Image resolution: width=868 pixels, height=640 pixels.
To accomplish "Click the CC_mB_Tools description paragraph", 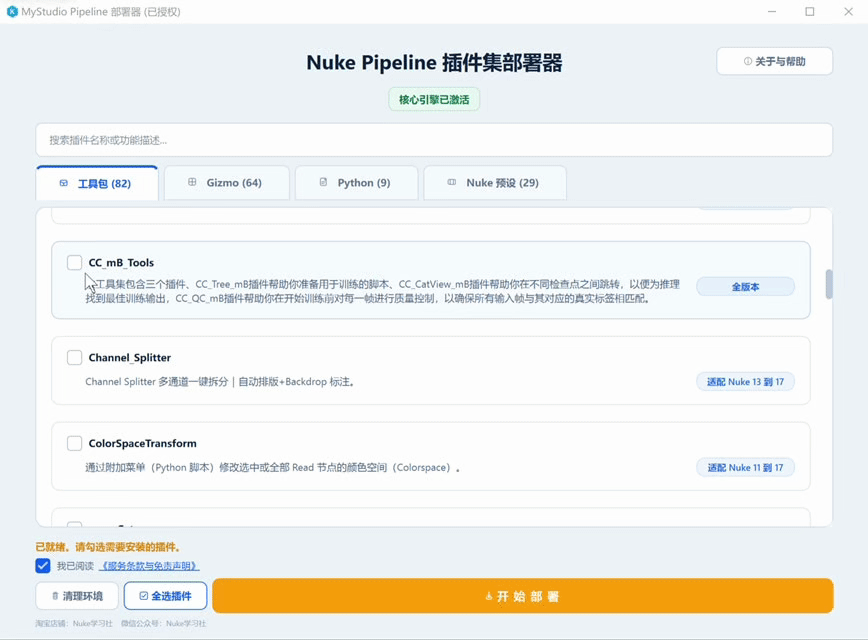I will tap(383, 291).
